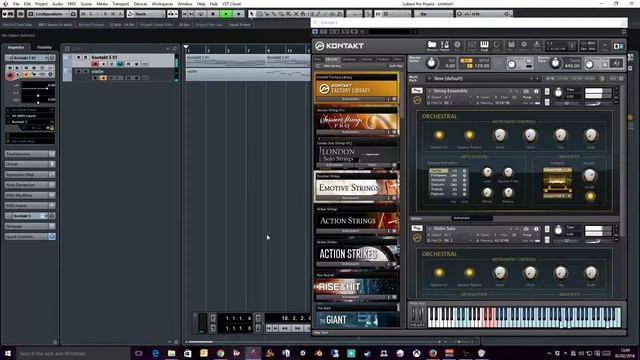Select the Emotive Strings library
This screenshot has height=360, width=640.
tap(357, 187)
